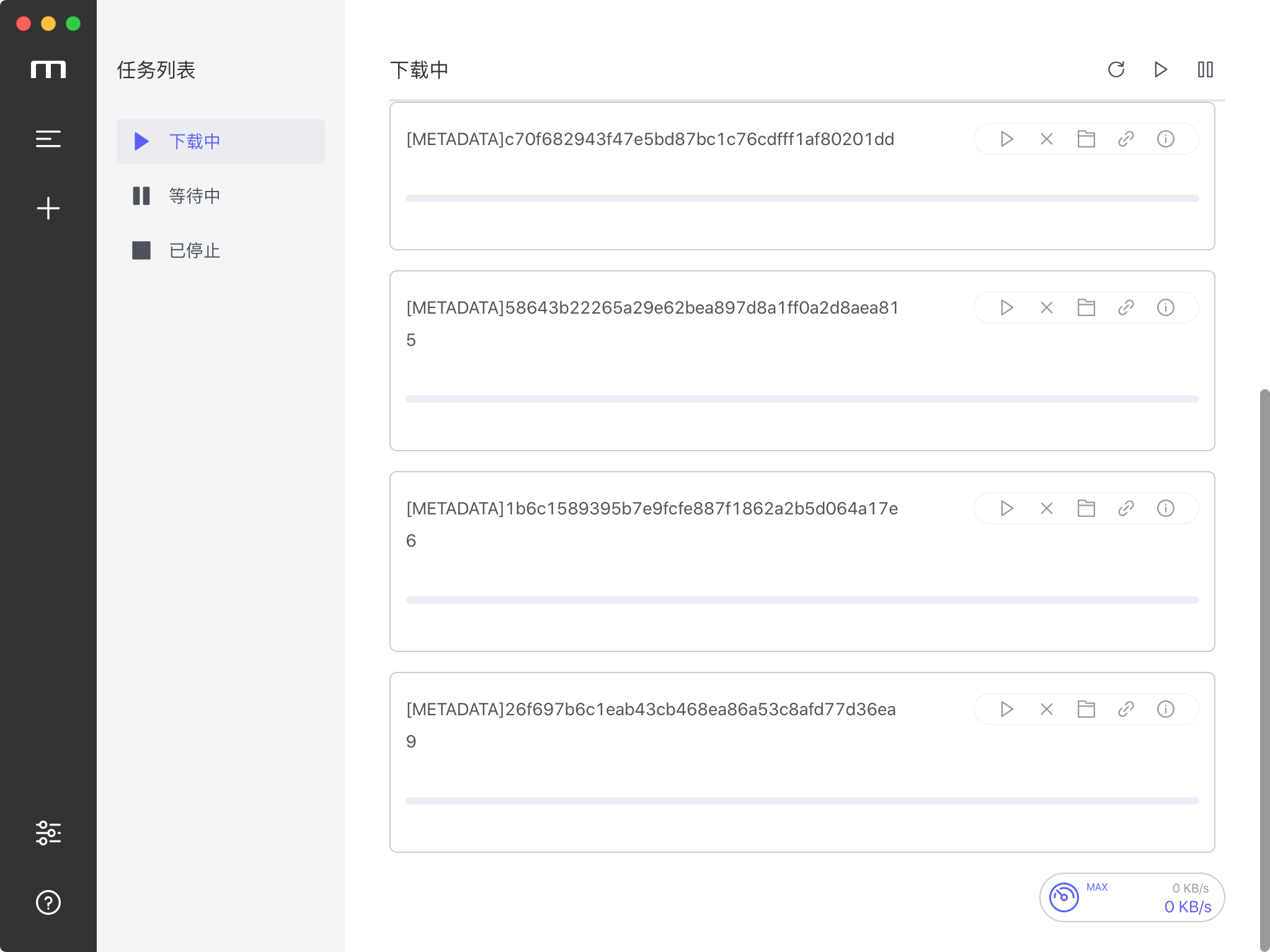
Task: Resume the 26f697b6c1ea metadata task
Action: coord(1007,709)
